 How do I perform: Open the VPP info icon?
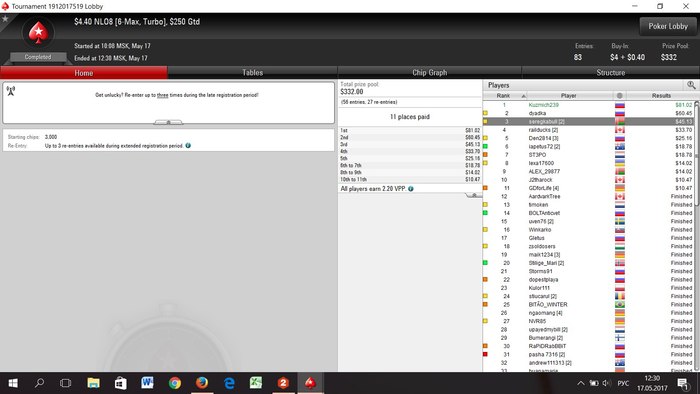(411, 189)
